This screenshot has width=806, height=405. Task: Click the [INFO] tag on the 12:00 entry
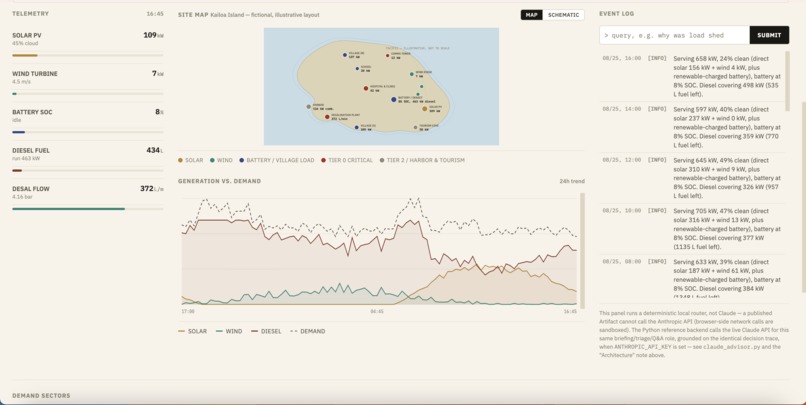pyautogui.click(x=657, y=160)
